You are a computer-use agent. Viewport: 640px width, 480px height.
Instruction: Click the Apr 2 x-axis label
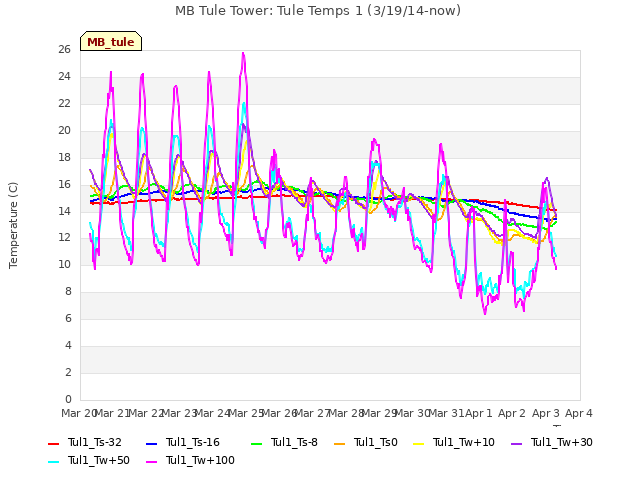512,413
